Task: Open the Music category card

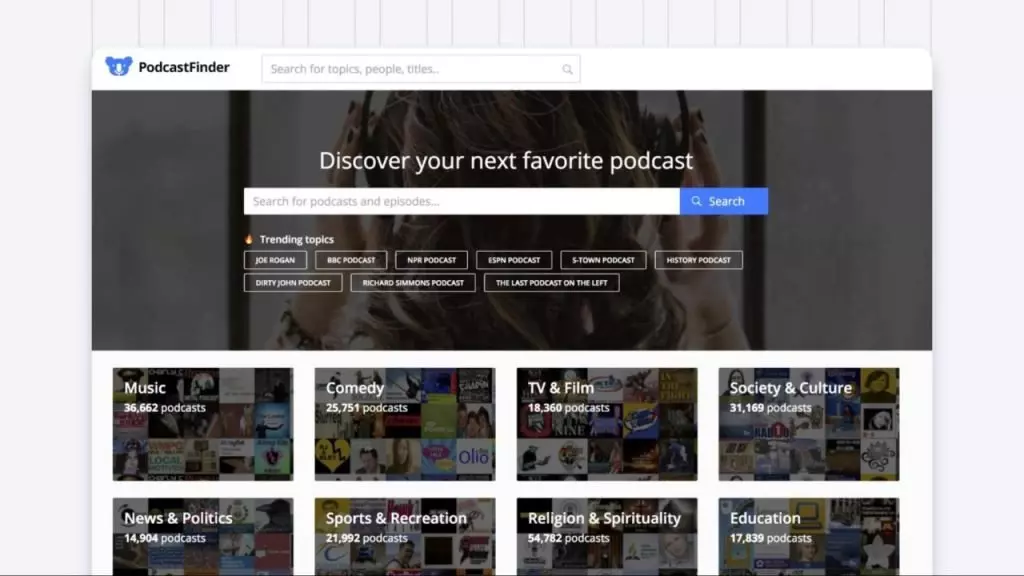Action: (x=203, y=424)
